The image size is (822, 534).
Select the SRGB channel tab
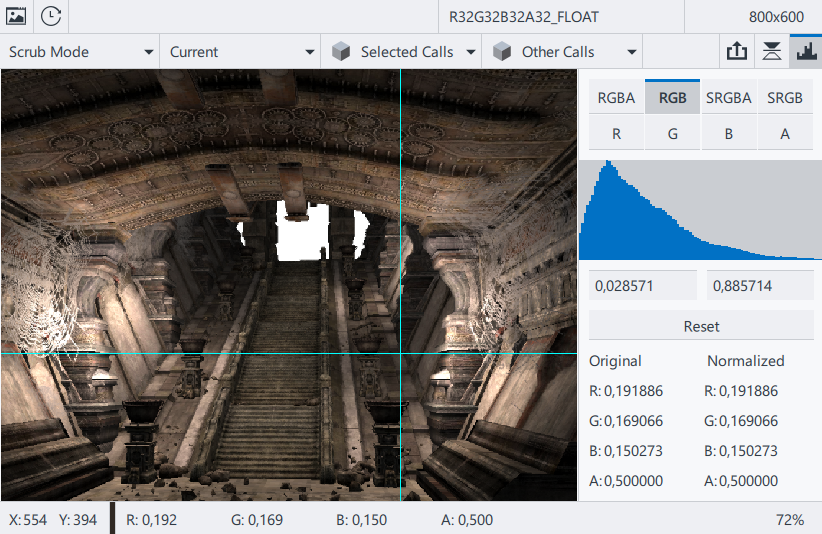point(785,97)
